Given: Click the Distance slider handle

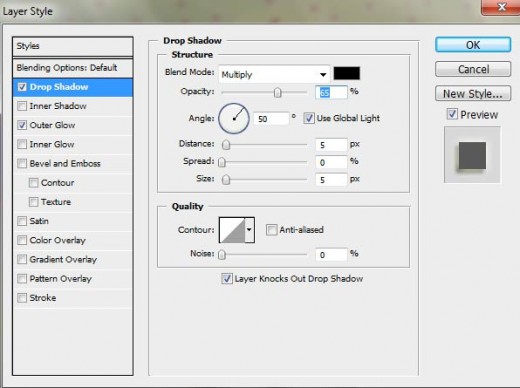Looking at the screenshot, I should click(x=226, y=145).
